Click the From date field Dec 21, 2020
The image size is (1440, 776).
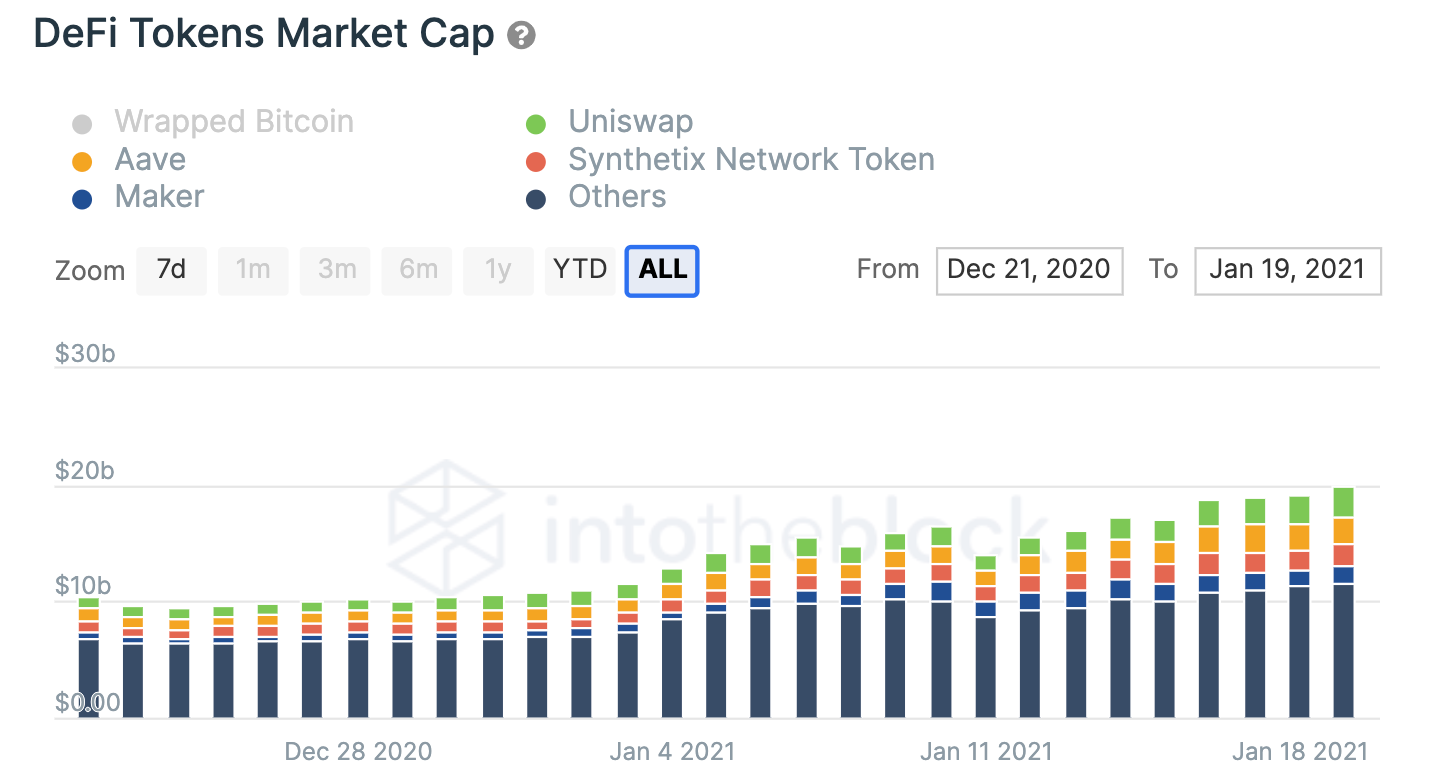point(1029,271)
